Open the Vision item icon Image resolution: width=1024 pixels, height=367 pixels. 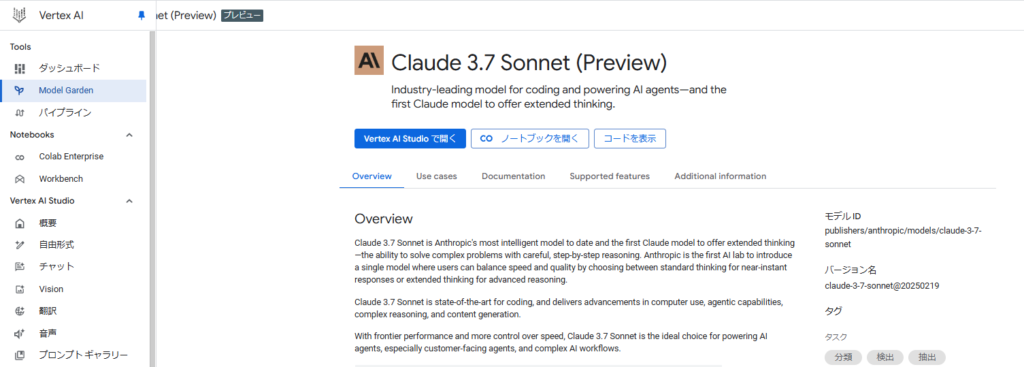click(20, 289)
